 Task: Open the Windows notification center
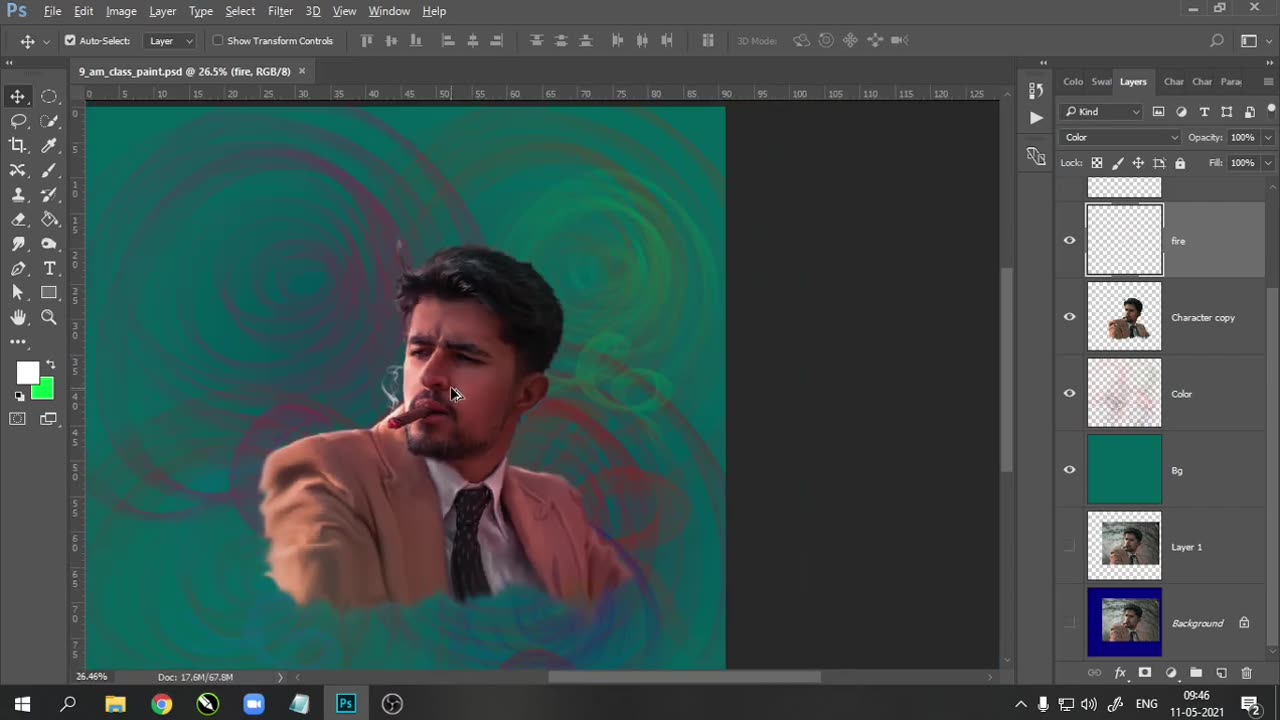[1250, 704]
